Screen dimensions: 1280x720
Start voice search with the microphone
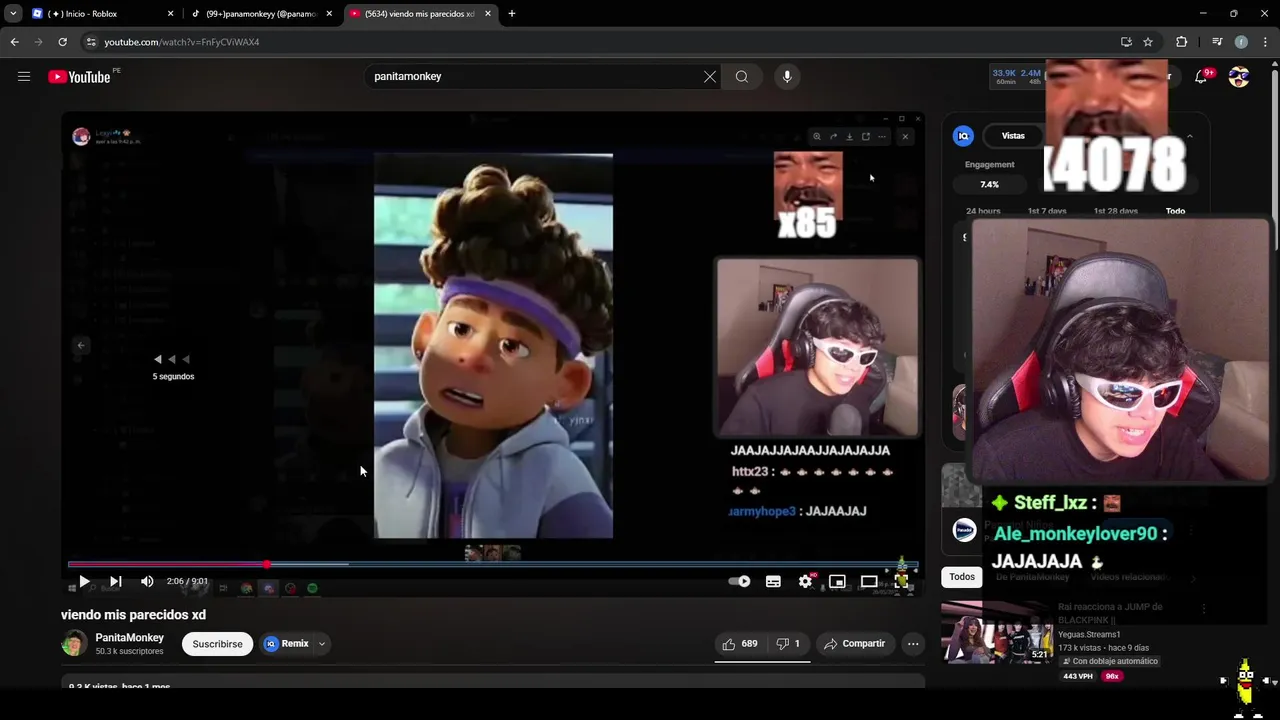(787, 76)
